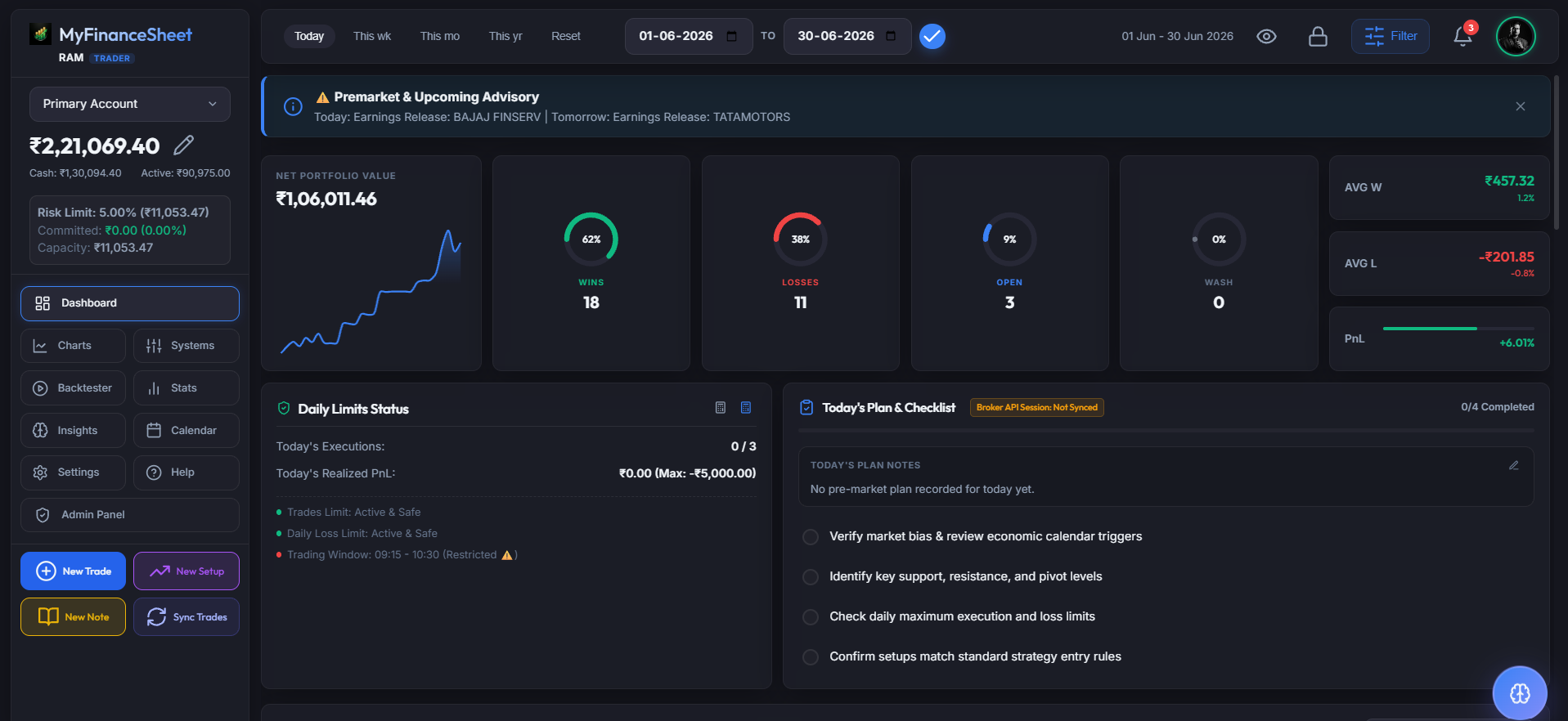Open Settings
This screenshot has width=1568, height=721.
tap(73, 472)
